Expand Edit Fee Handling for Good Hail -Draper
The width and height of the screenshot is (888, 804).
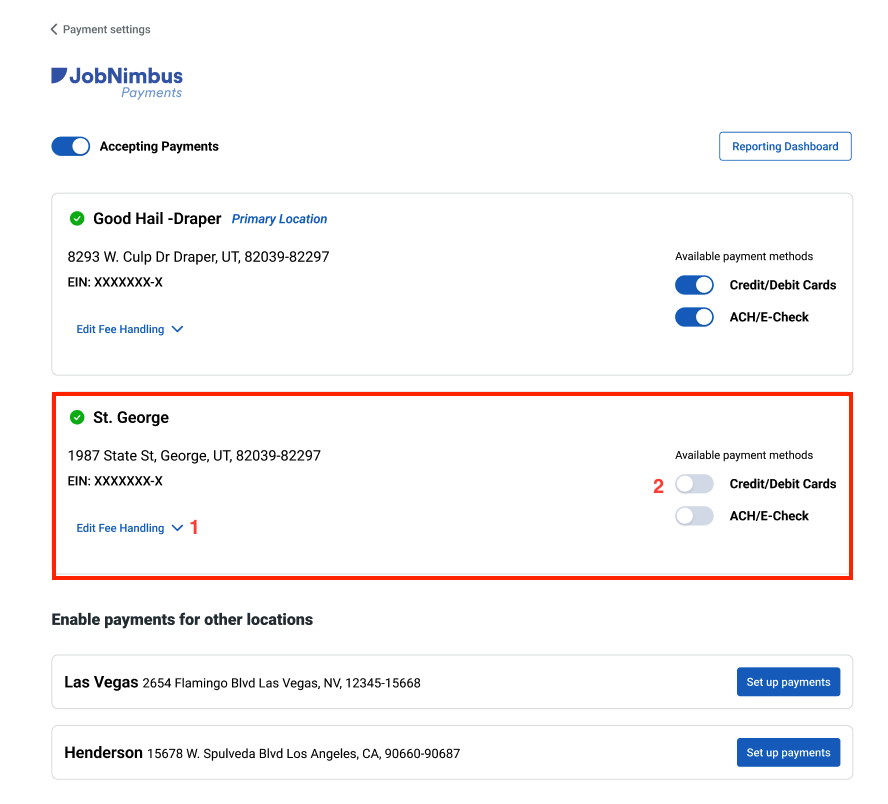pos(122,329)
